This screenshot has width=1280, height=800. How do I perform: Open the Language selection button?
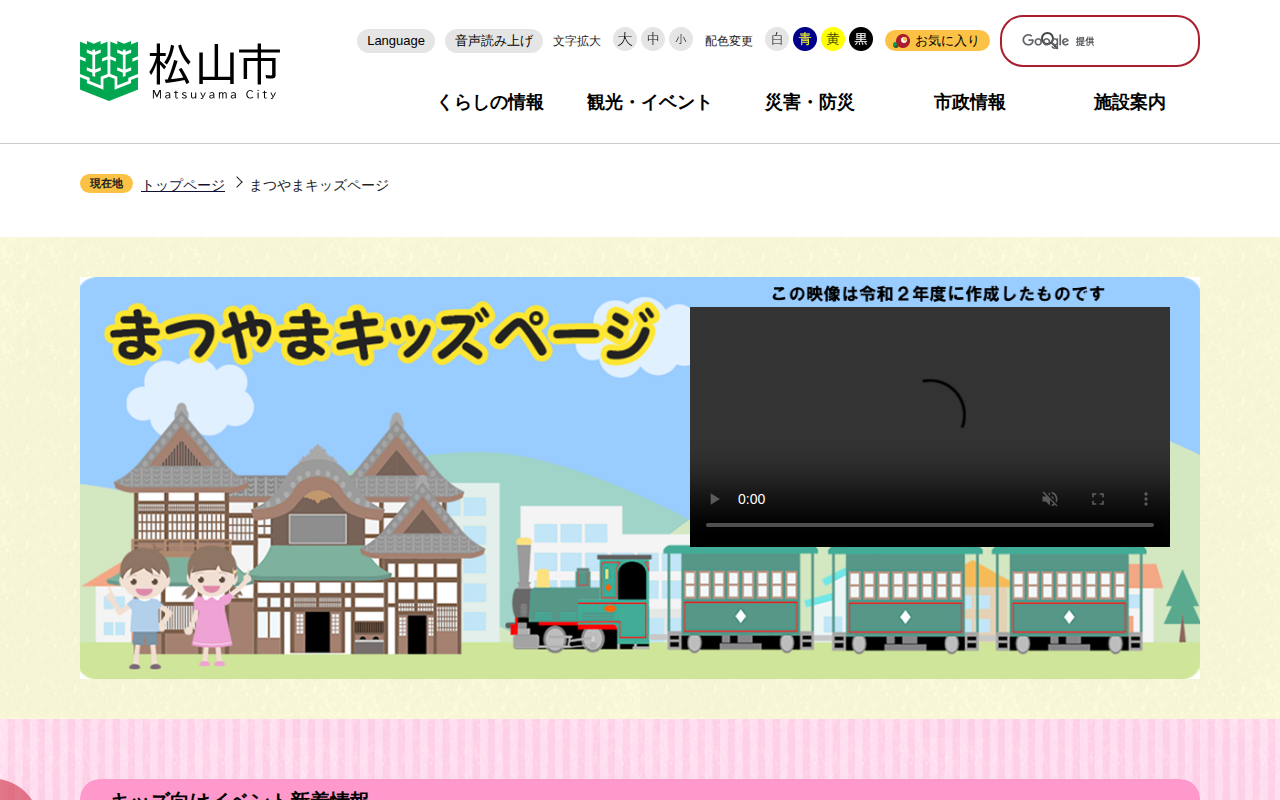click(396, 41)
